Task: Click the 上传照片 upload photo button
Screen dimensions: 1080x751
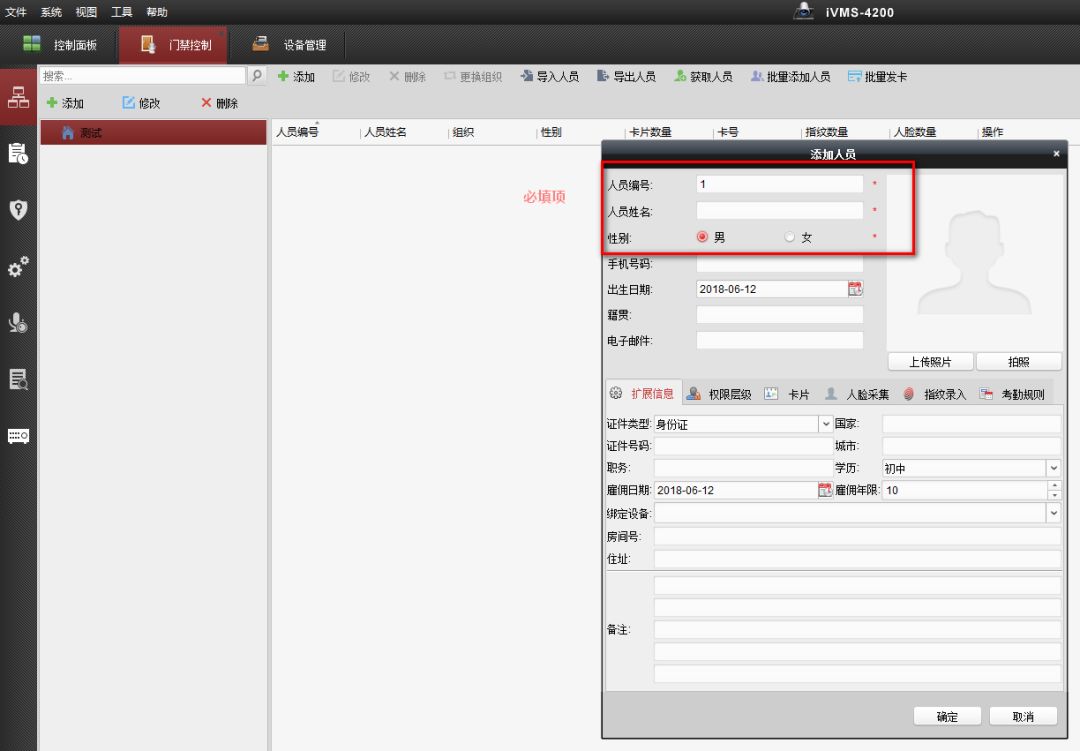Action: click(929, 362)
